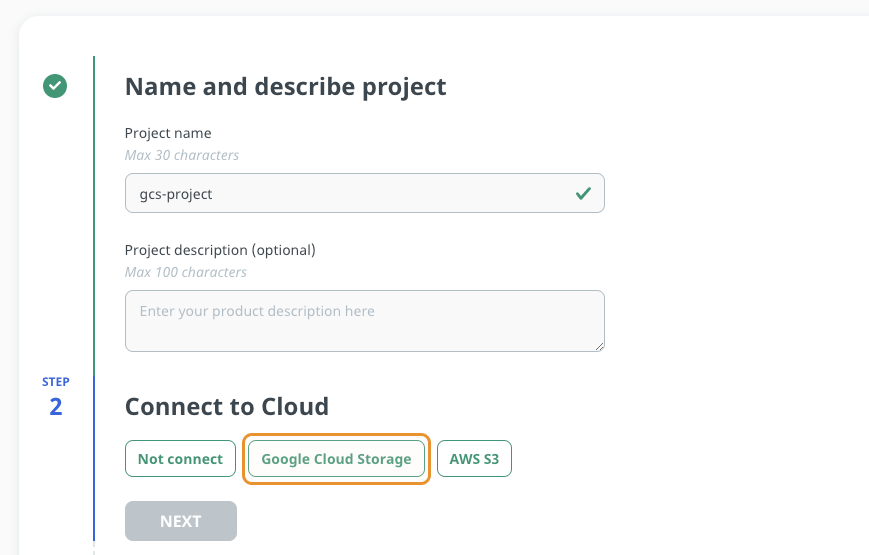Place cursor on the gcs-project text
The height and width of the screenshot is (555, 869).
(x=176, y=194)
